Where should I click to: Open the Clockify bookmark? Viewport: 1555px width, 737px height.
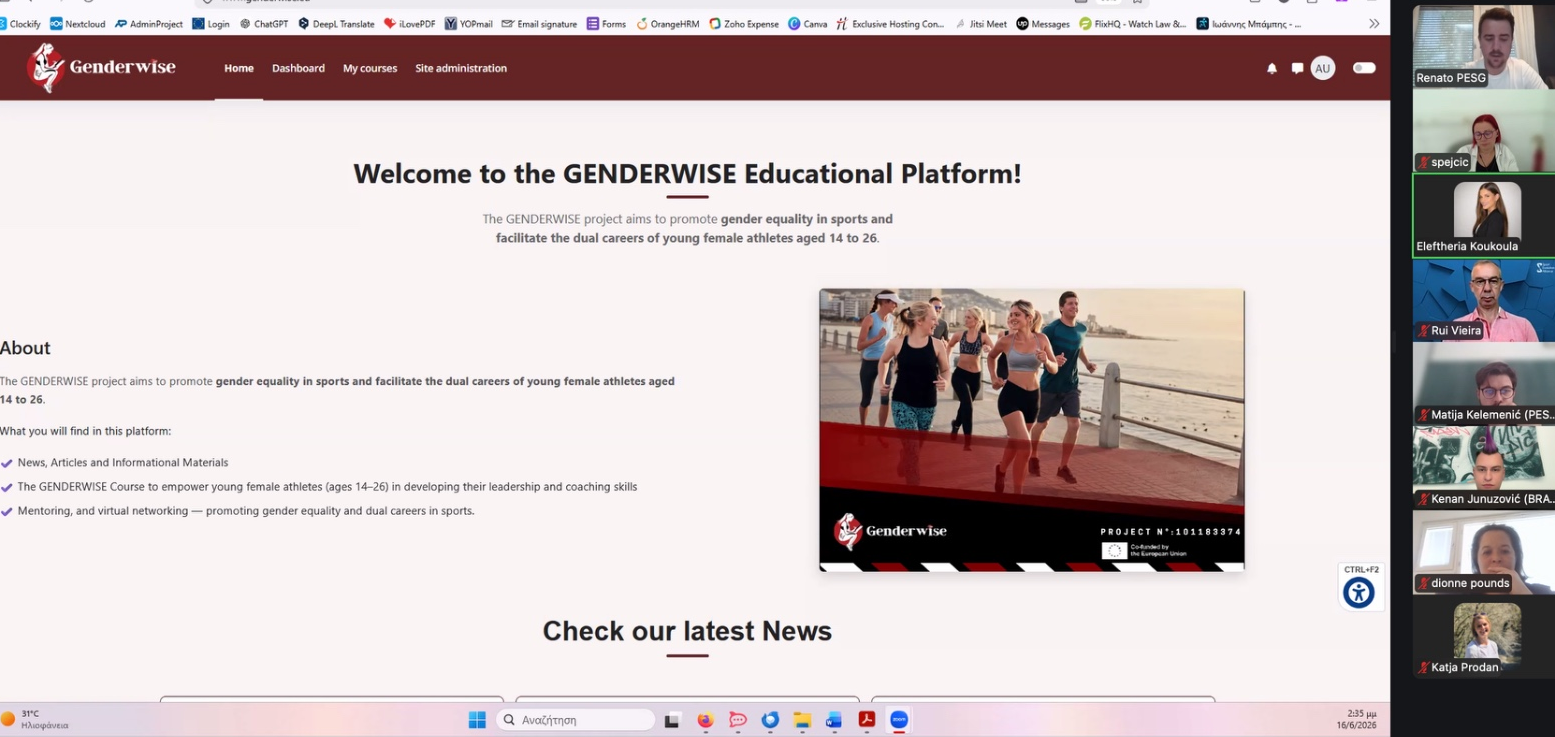pos(20,24)
